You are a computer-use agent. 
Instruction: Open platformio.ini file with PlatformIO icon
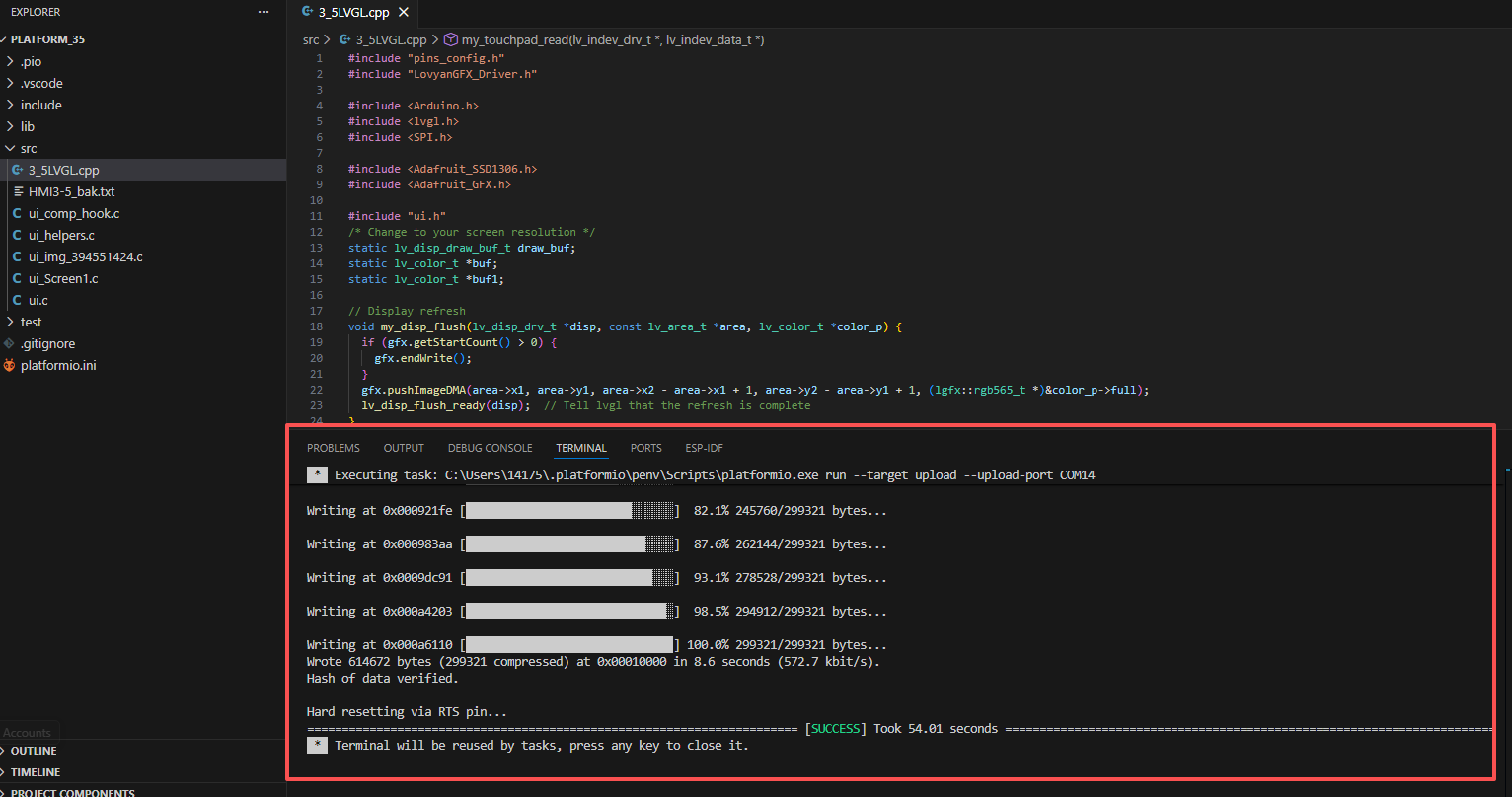point(58,365)
